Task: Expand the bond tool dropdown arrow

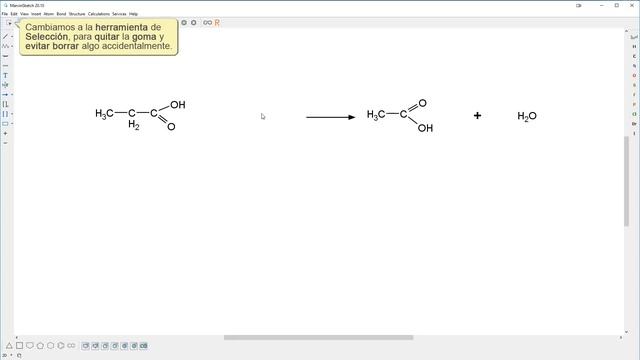Action: click(12, 37)
